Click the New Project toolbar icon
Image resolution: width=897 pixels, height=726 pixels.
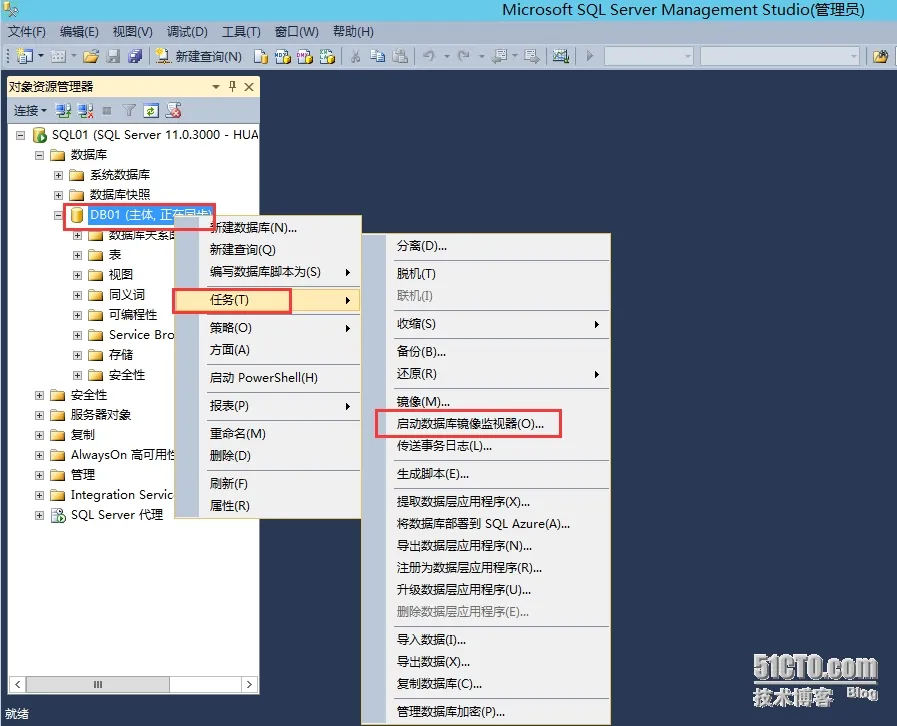click(25, 56)
